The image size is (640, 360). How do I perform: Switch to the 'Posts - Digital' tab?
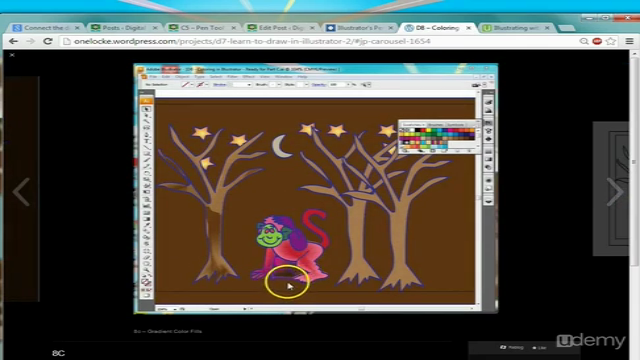point(122,28)
